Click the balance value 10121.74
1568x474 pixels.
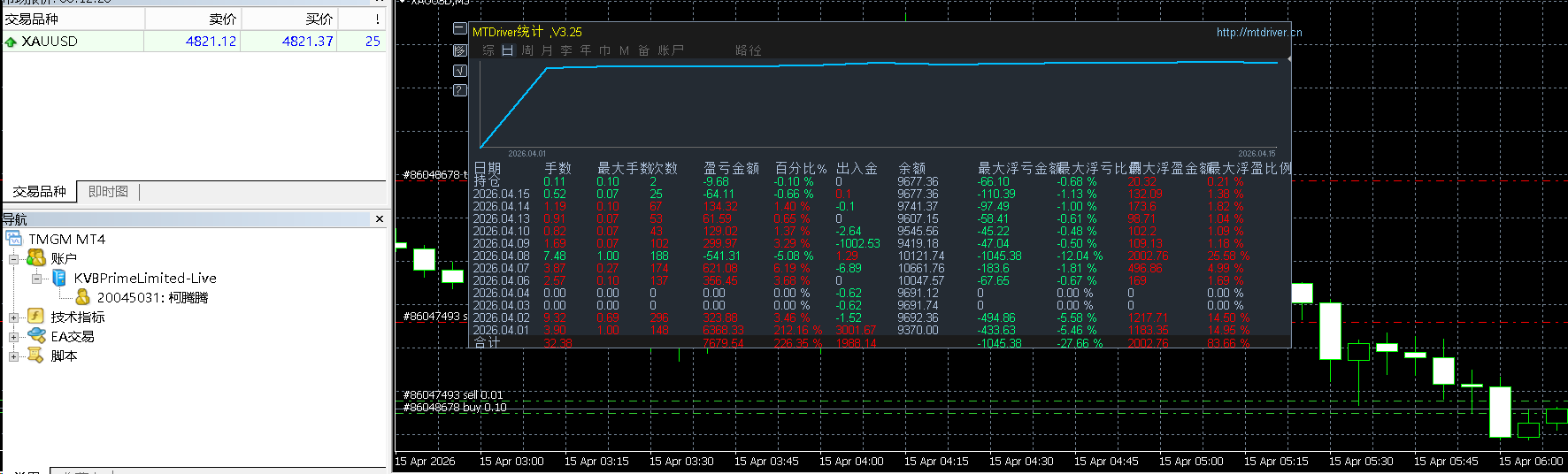point(921,256)
